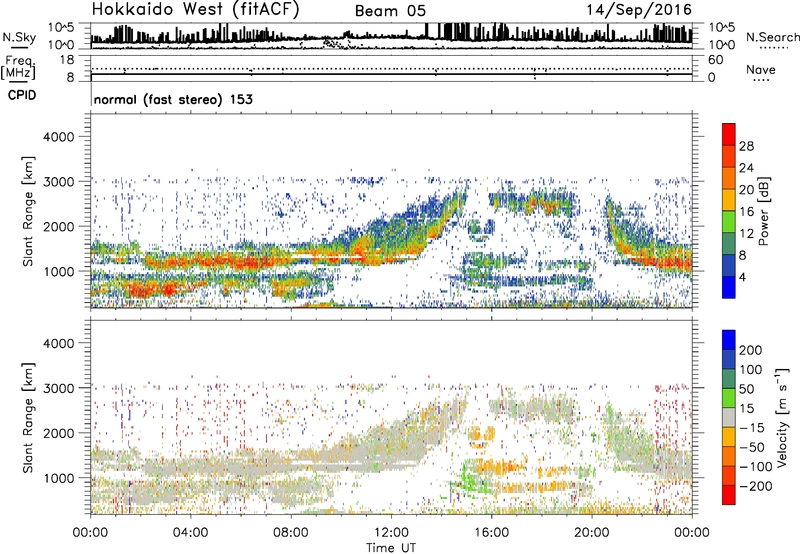
Task: Select the 'Slant Range [km]' label of power panel
Action: [x=28, y=211]
